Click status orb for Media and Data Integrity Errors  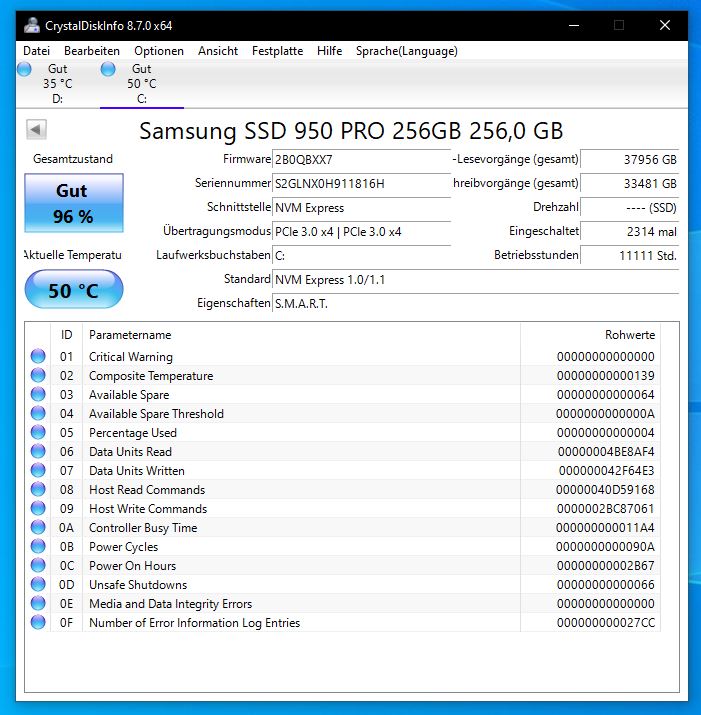coord(38,603)
